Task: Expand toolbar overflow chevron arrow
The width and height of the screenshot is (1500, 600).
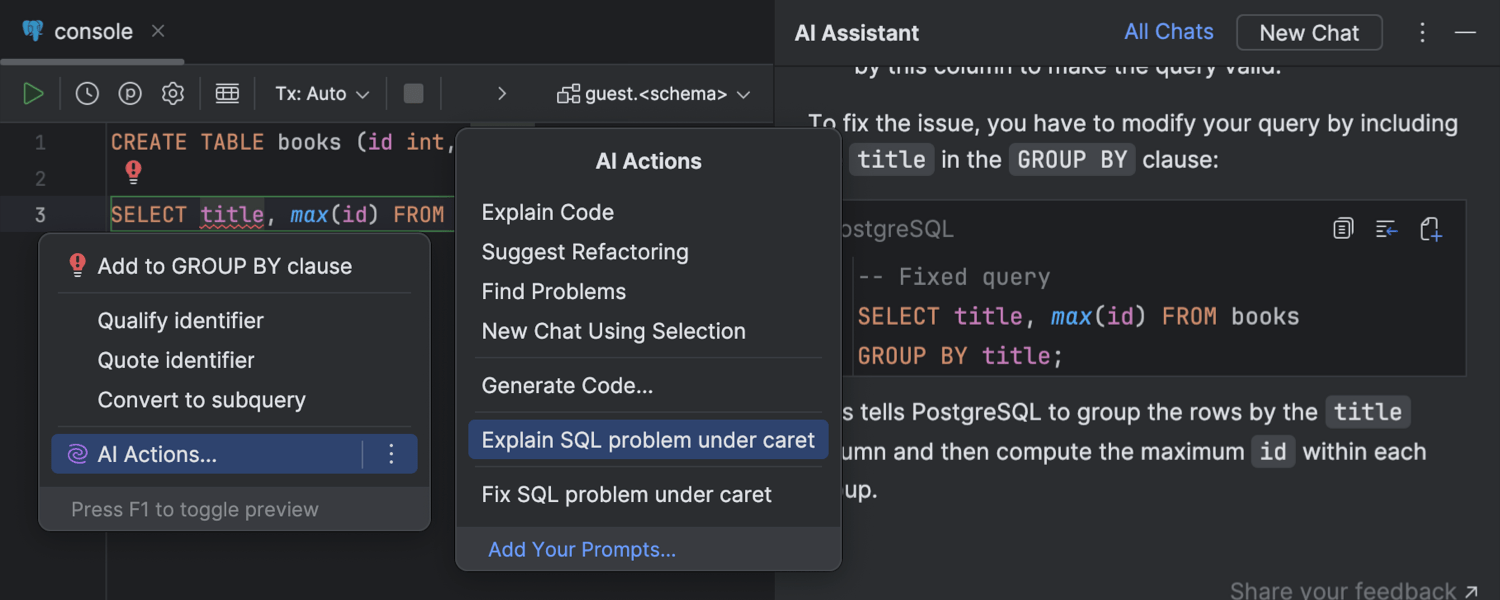Action: point(502,94)
